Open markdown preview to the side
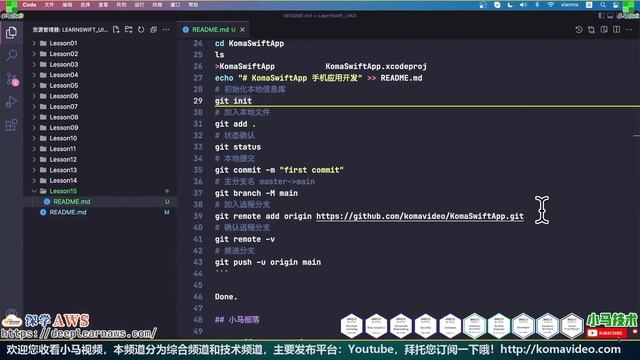 604,29
